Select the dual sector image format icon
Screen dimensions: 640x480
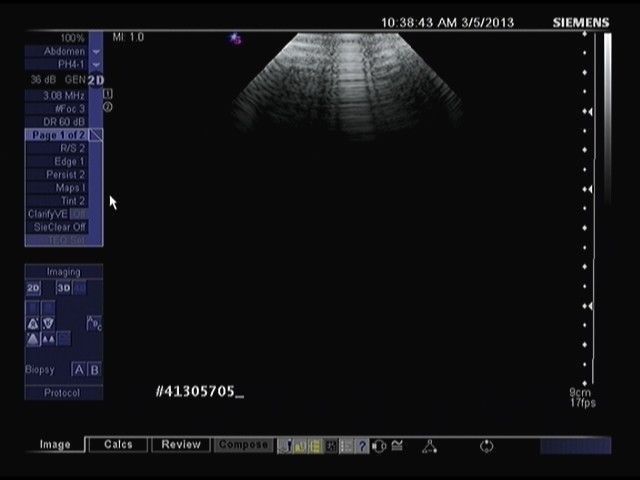click(48, 339)
